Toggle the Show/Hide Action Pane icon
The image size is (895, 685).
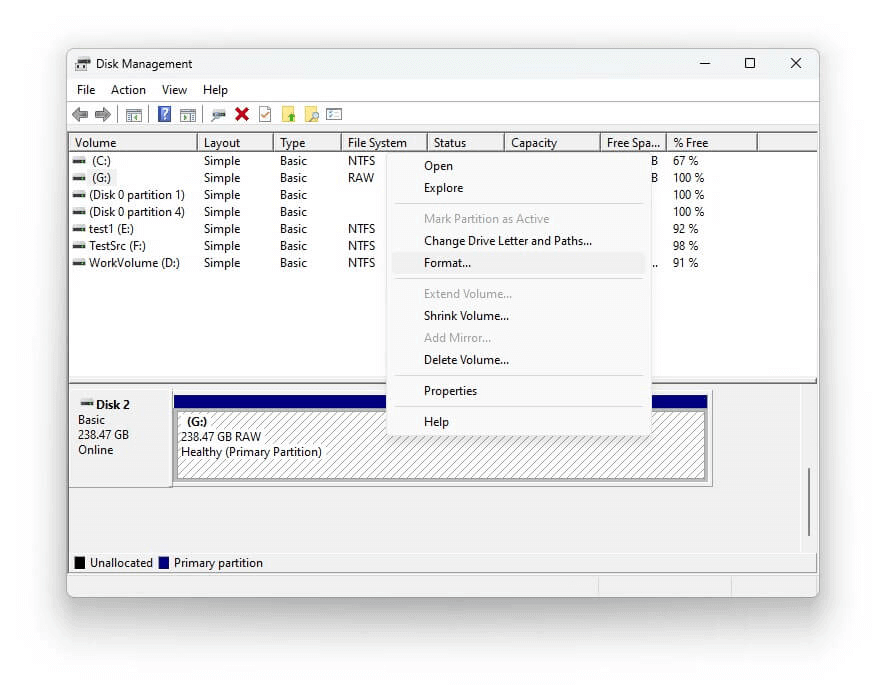[188, 114]
